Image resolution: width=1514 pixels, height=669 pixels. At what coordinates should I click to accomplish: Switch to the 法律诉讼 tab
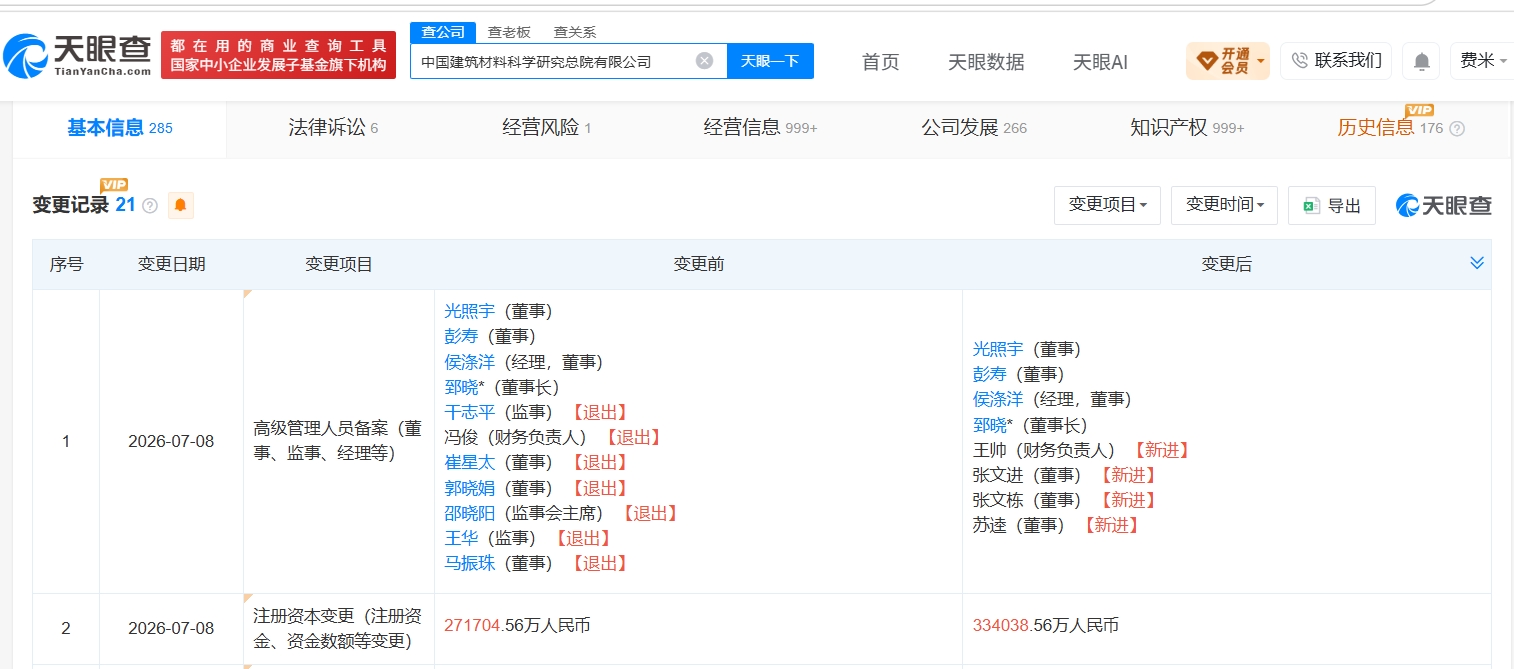point(333,128)
